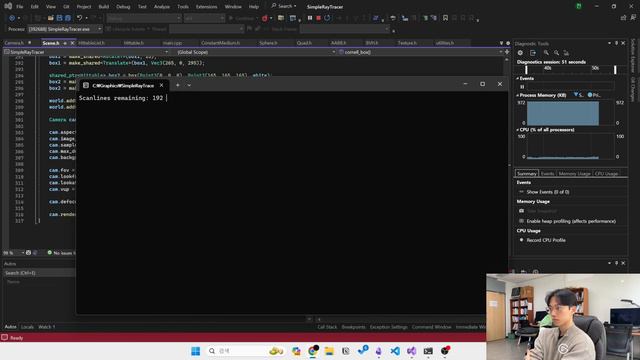Click Diagnostic Tools export session icon
This screenshot has height=360, width=640.
pyautogui.click(x=533, y=53)
